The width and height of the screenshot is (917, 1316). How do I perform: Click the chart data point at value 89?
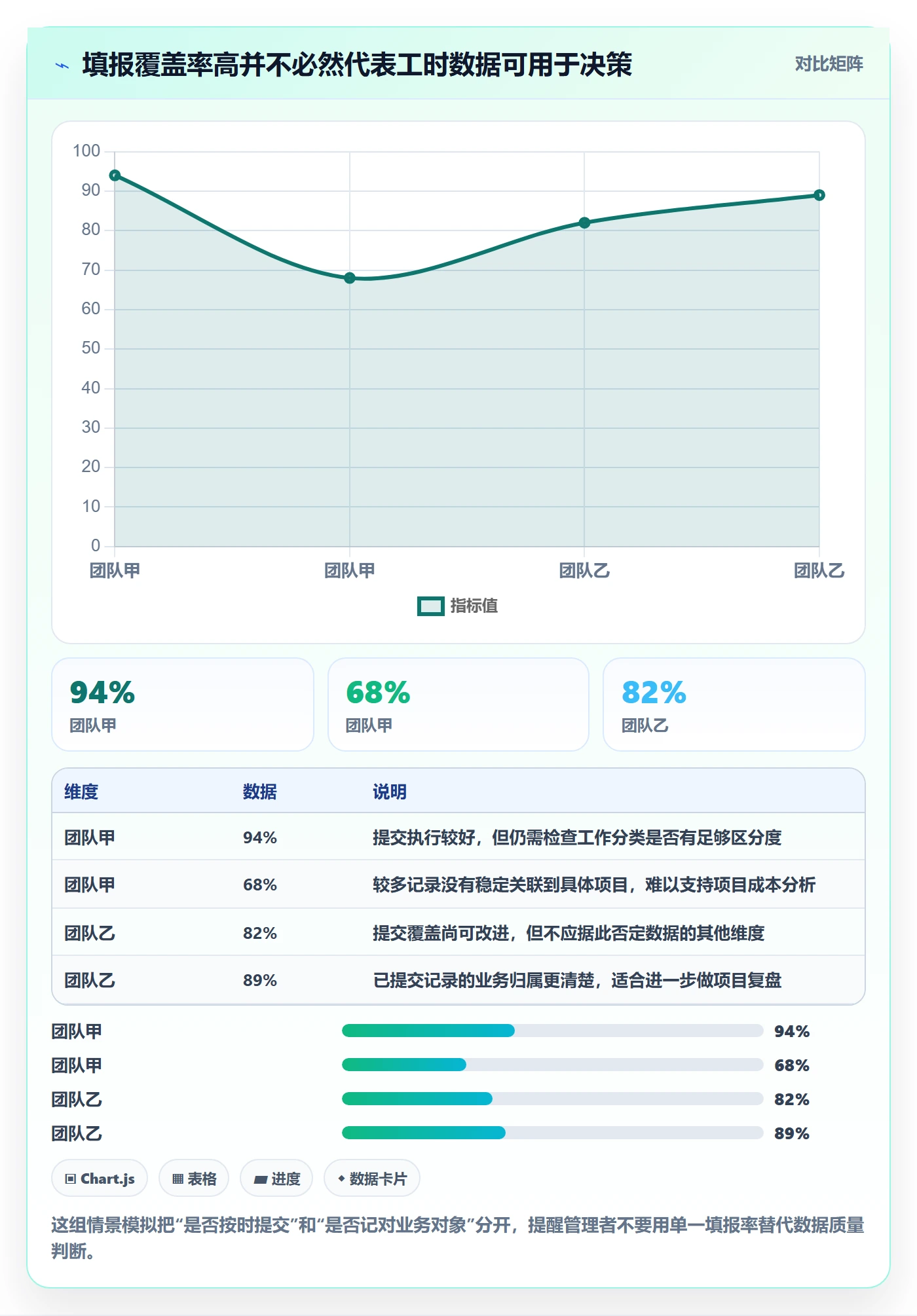pos(819,195)
